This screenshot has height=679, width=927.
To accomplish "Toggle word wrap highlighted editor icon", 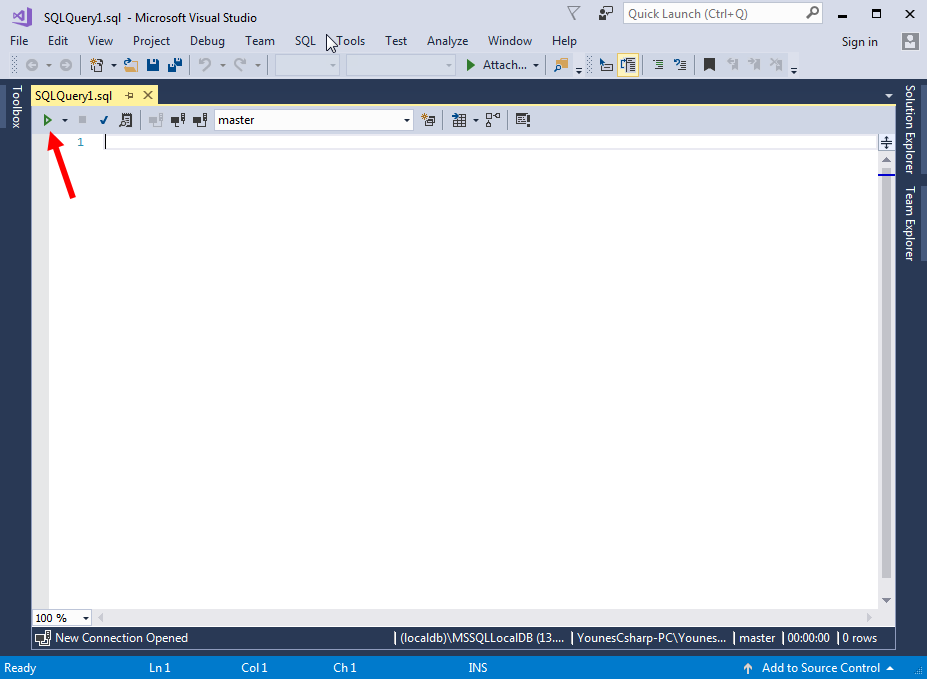I will (x=628, y=64).
